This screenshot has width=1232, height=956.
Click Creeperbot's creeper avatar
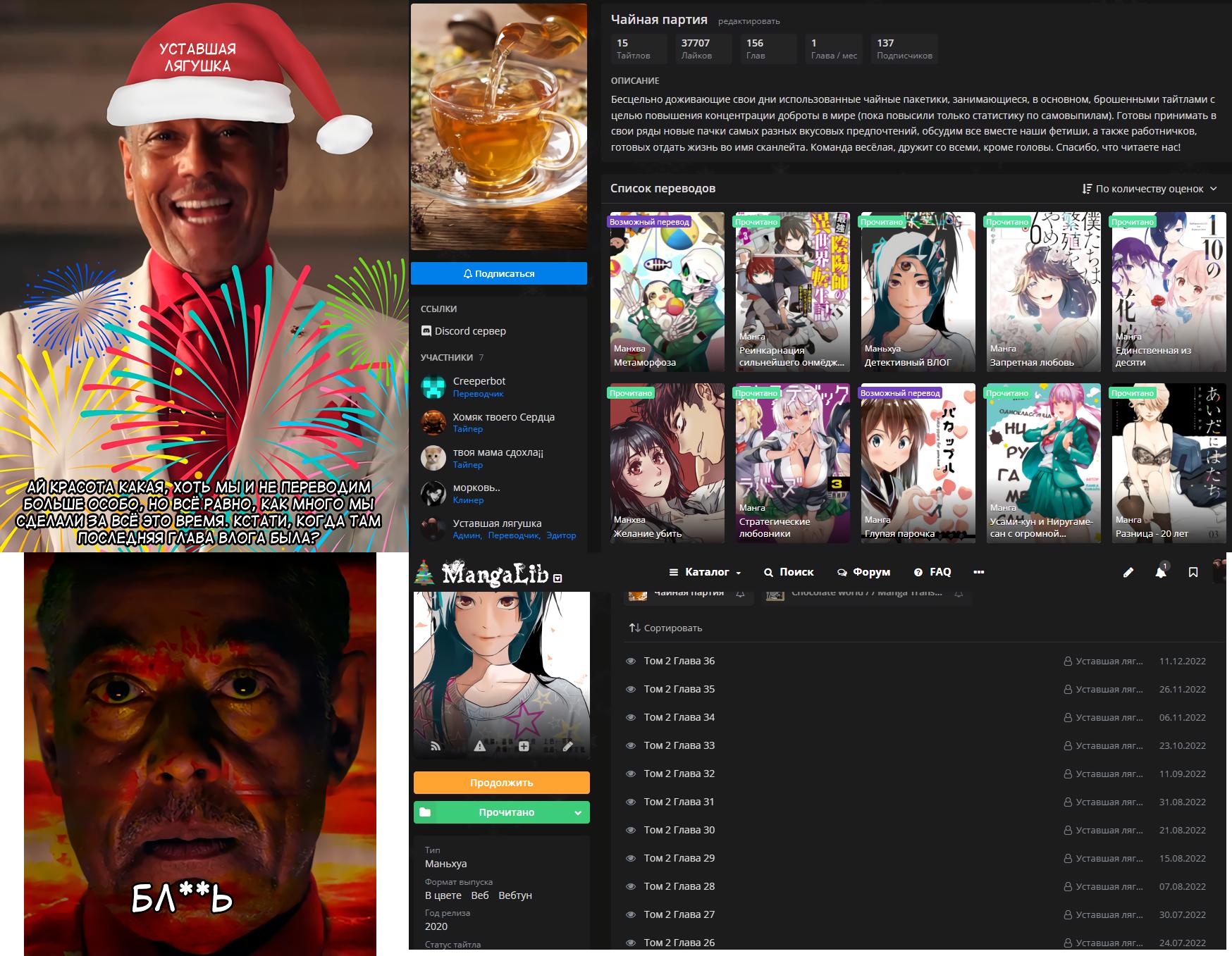coord(433,387)
